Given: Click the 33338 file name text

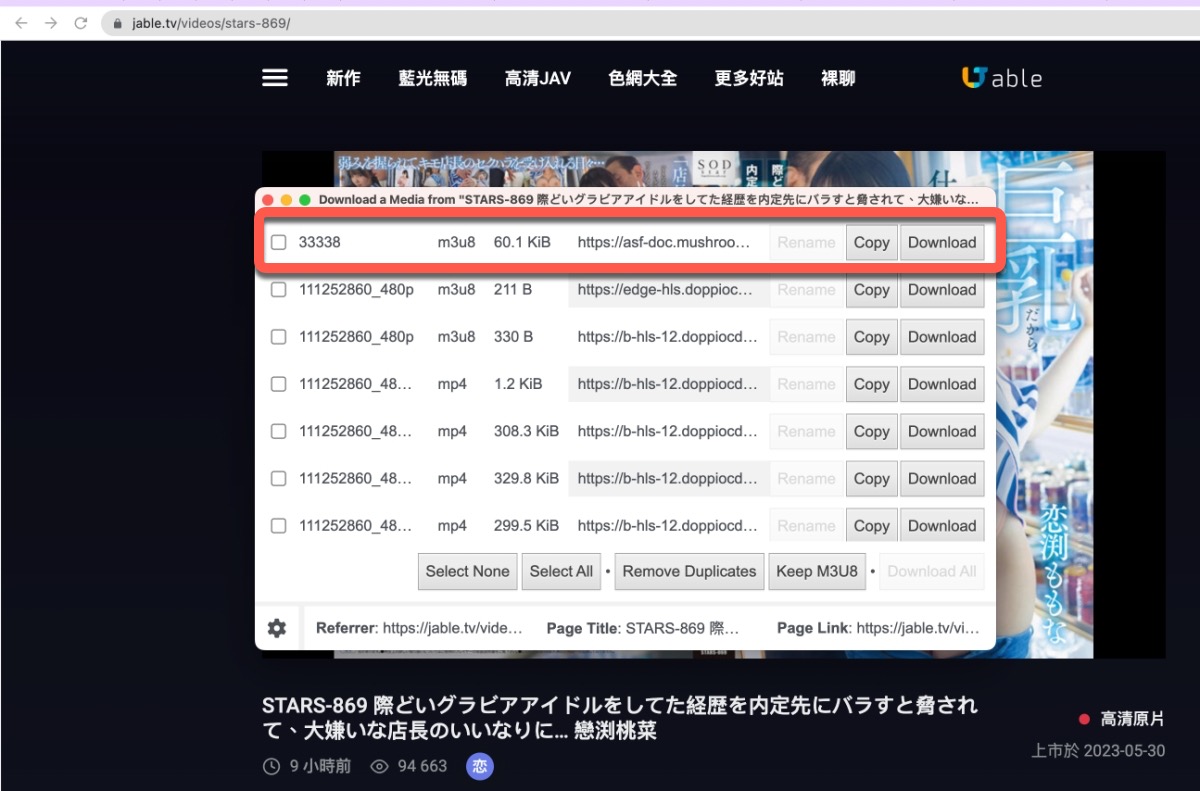Looking at the screenshot, I should pos(320,242).
